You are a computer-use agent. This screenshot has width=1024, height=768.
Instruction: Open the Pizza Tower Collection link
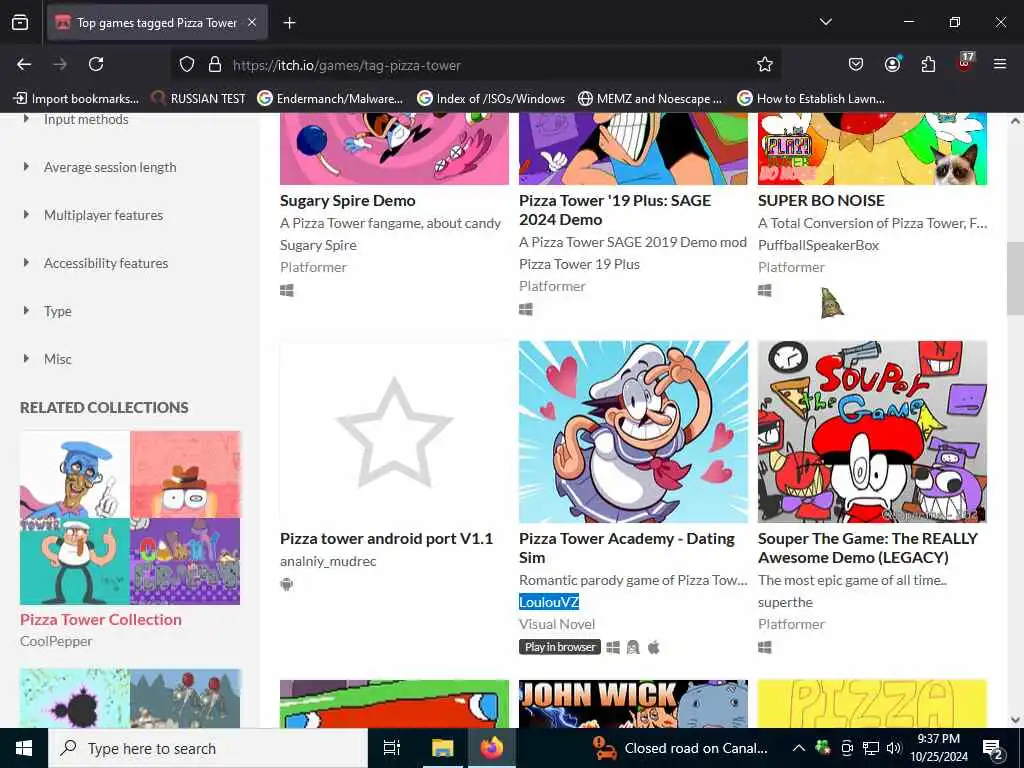click(101, 619)
